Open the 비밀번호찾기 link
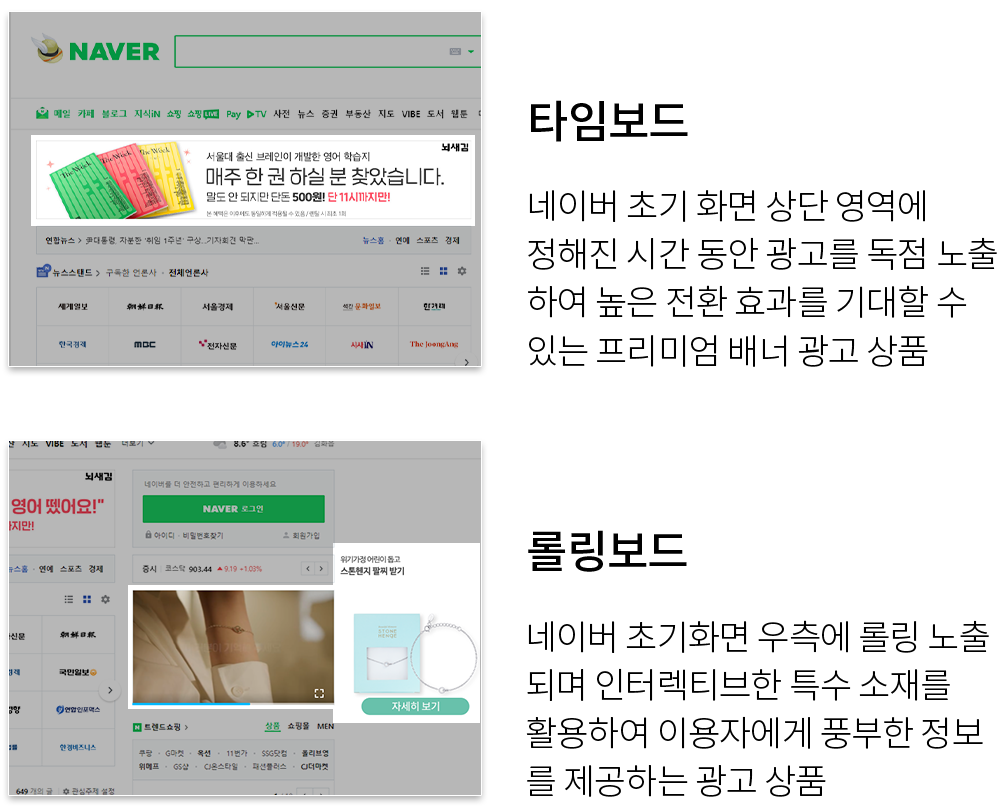The height and width of the screenshot is (809, 1000). coord(203,536)
